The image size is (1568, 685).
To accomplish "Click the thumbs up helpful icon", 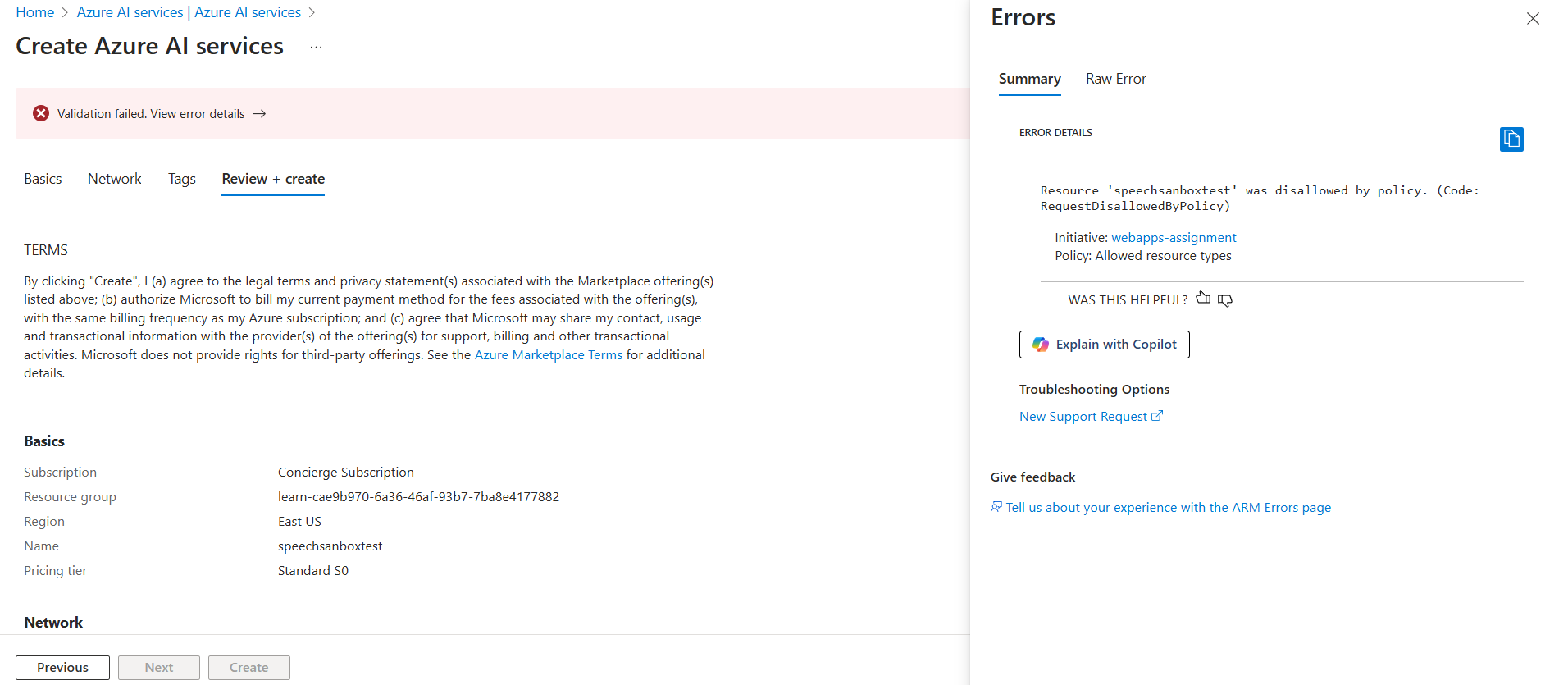I will coord(1203,299).
